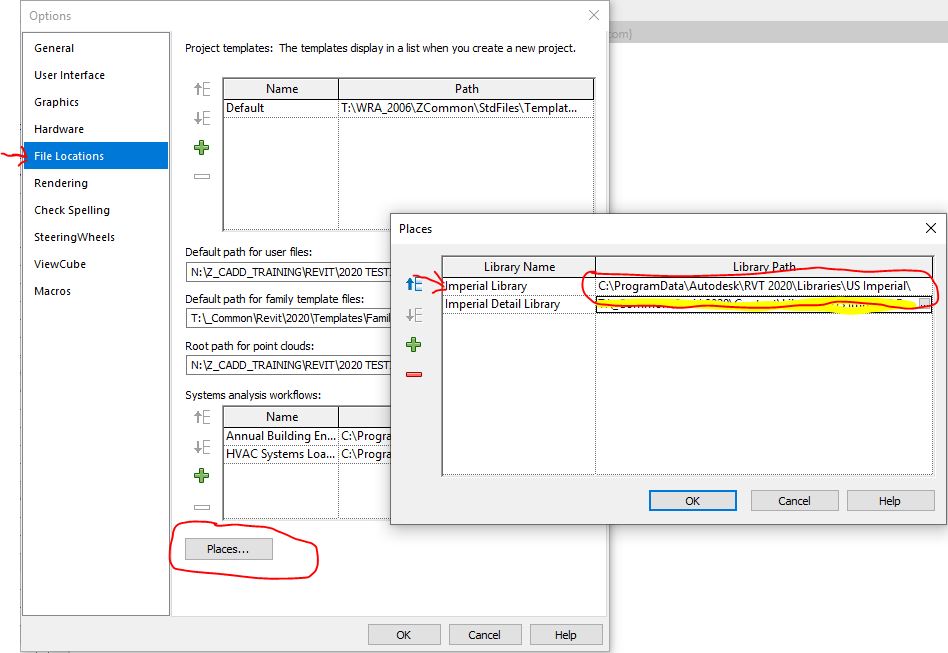Move library row down in Places dialog
The width and height of the screenshot is (948, 653).
click(x=414, y=315)
